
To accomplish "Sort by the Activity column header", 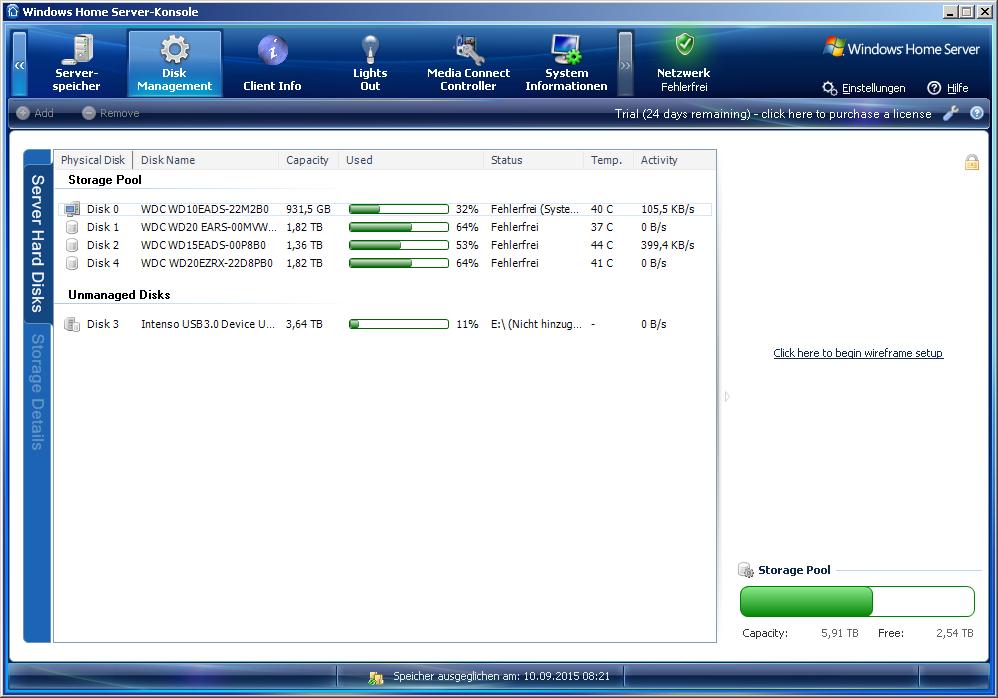I will tap(675, 160).
